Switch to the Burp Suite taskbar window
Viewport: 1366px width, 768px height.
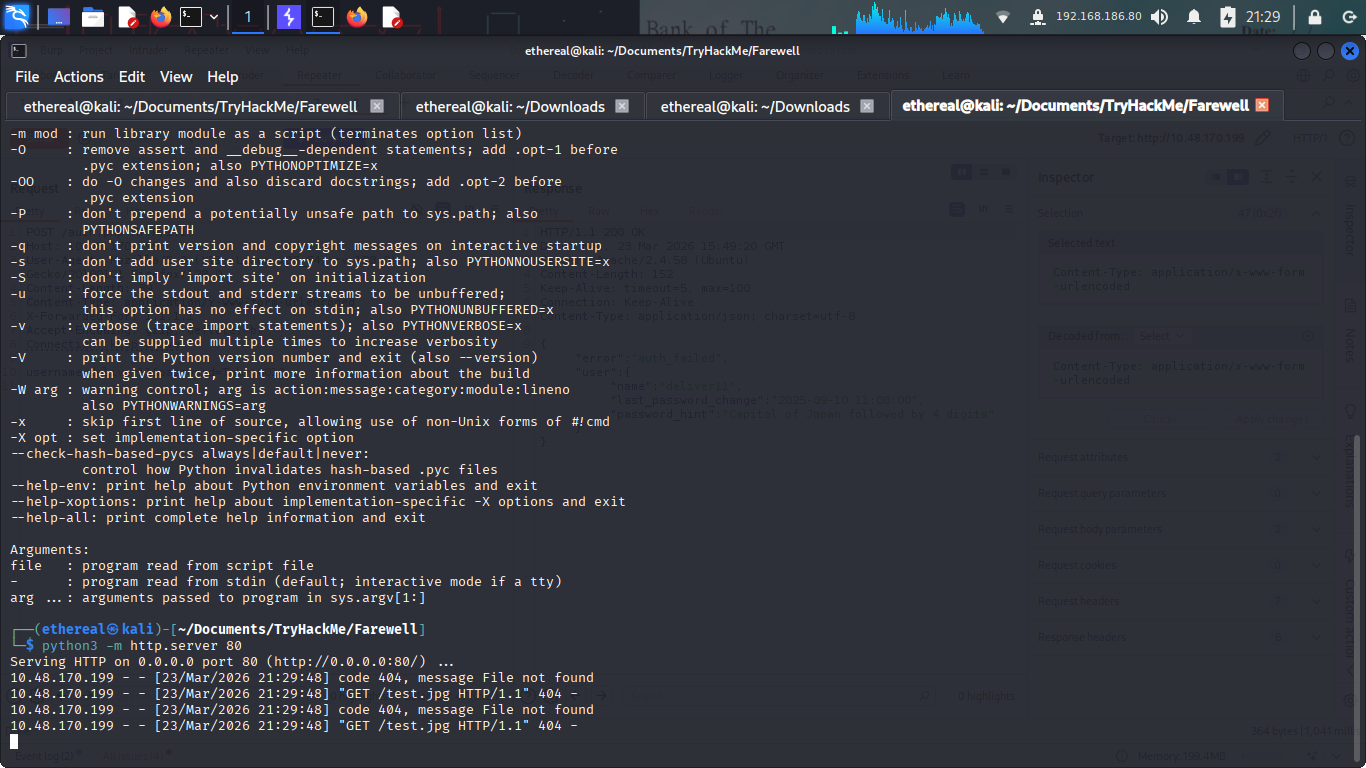coord(289,17)
